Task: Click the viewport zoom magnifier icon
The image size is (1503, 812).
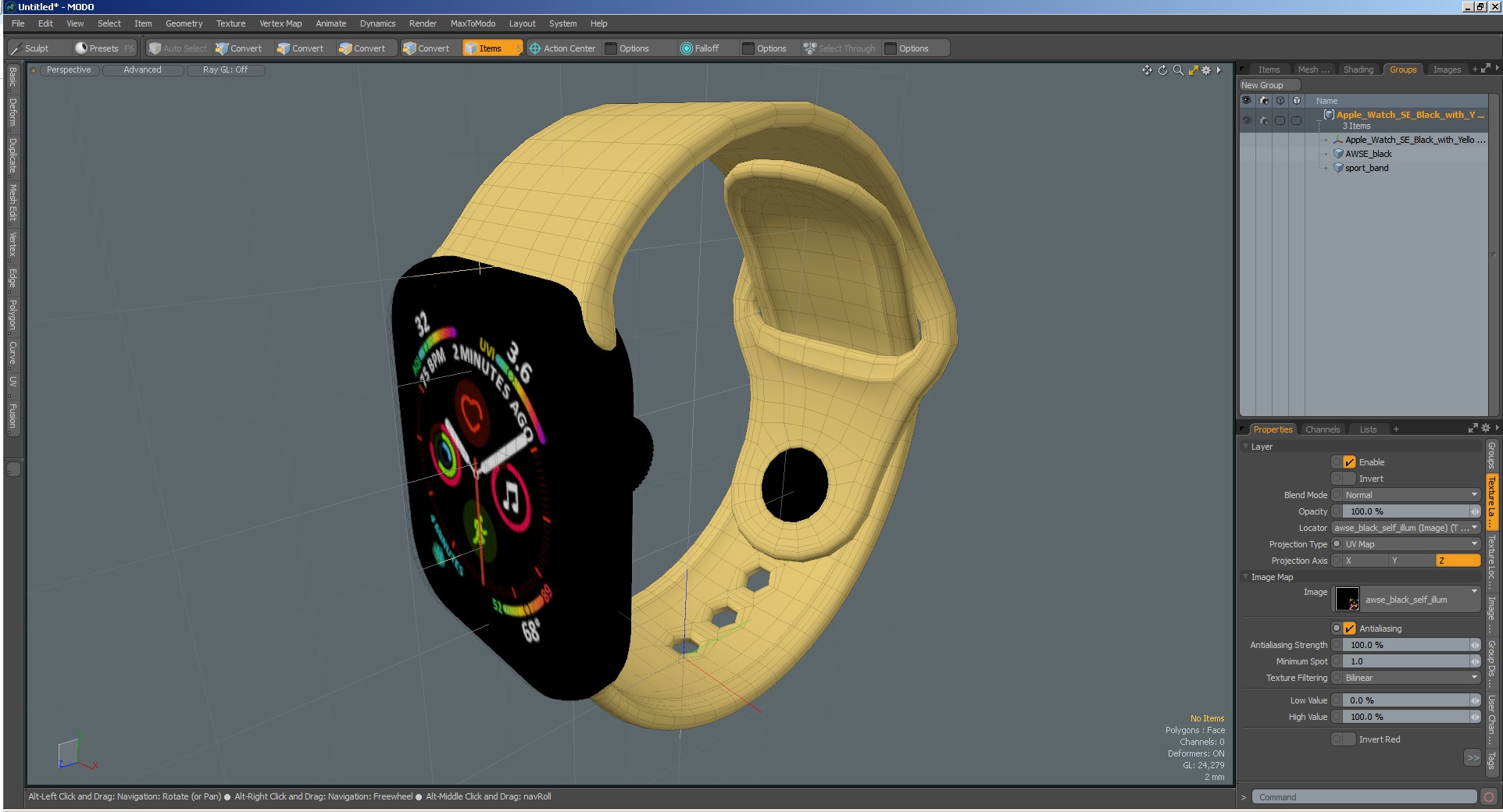Action: point(1178,70)
